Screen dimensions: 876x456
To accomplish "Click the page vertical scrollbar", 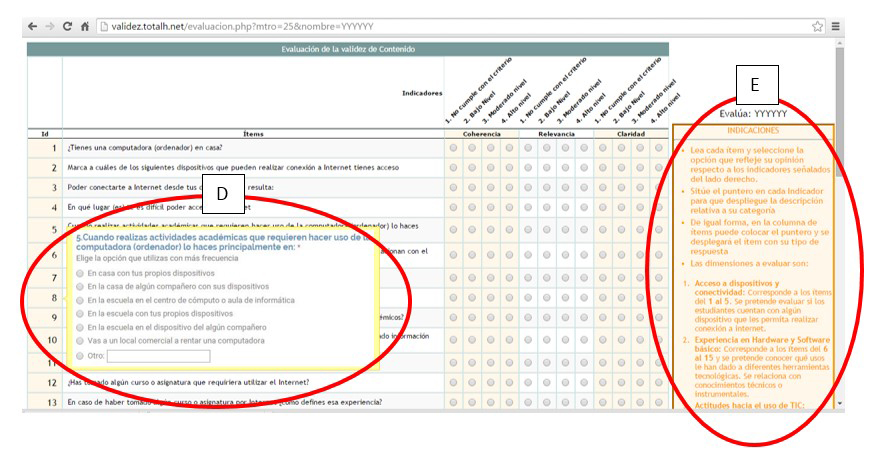I will click(x=840, y=112).
